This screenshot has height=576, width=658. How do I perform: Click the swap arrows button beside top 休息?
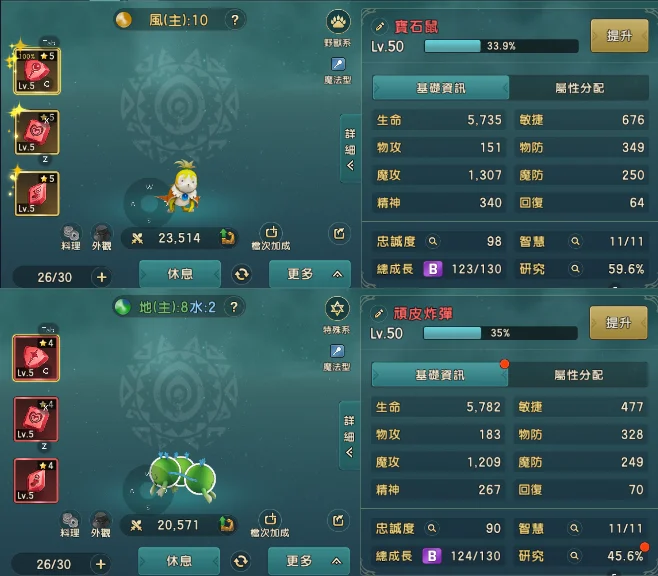click(242, 274)
